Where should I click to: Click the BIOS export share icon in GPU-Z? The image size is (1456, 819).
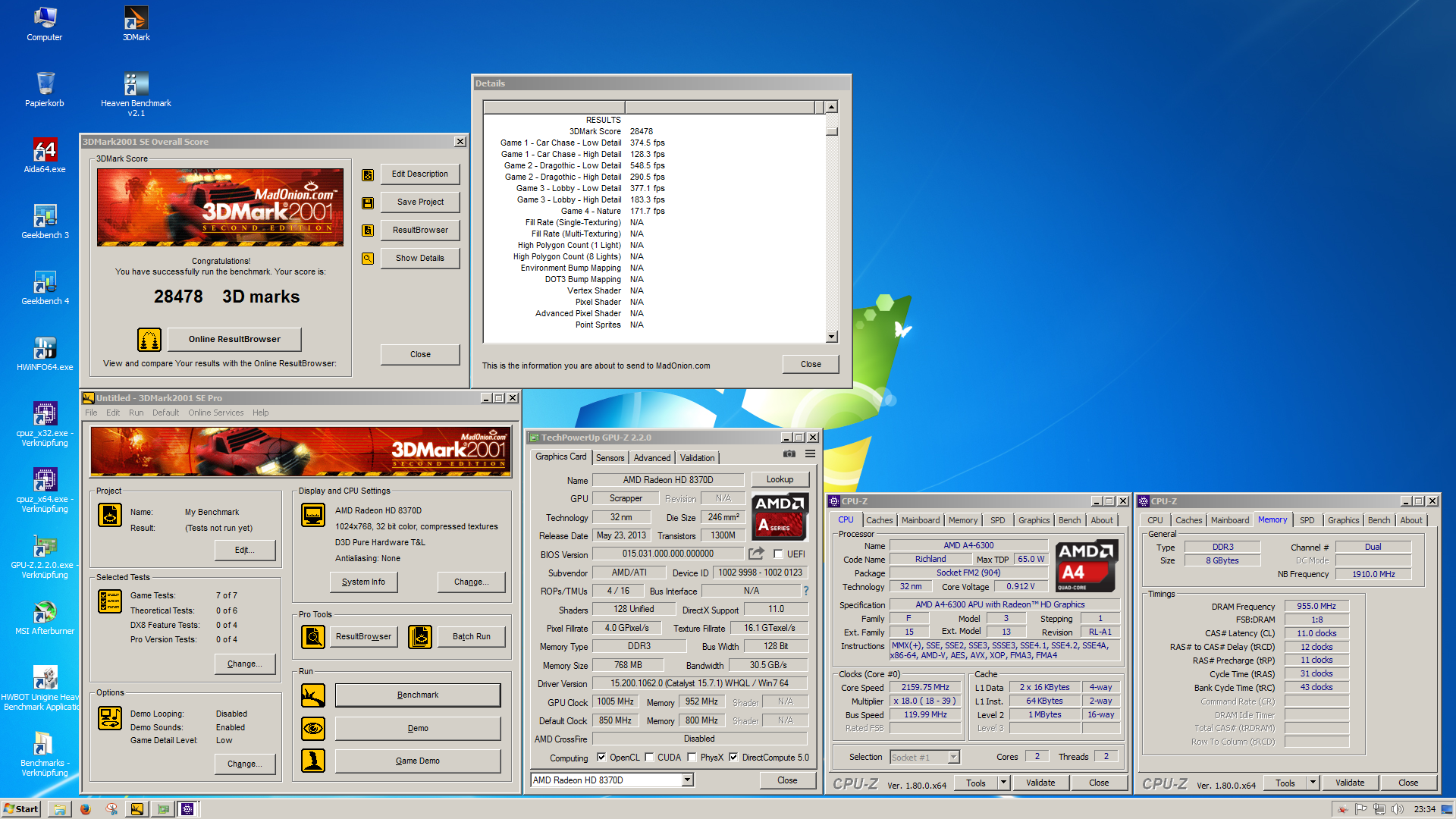pyautogui.click(x=756, y=554)
